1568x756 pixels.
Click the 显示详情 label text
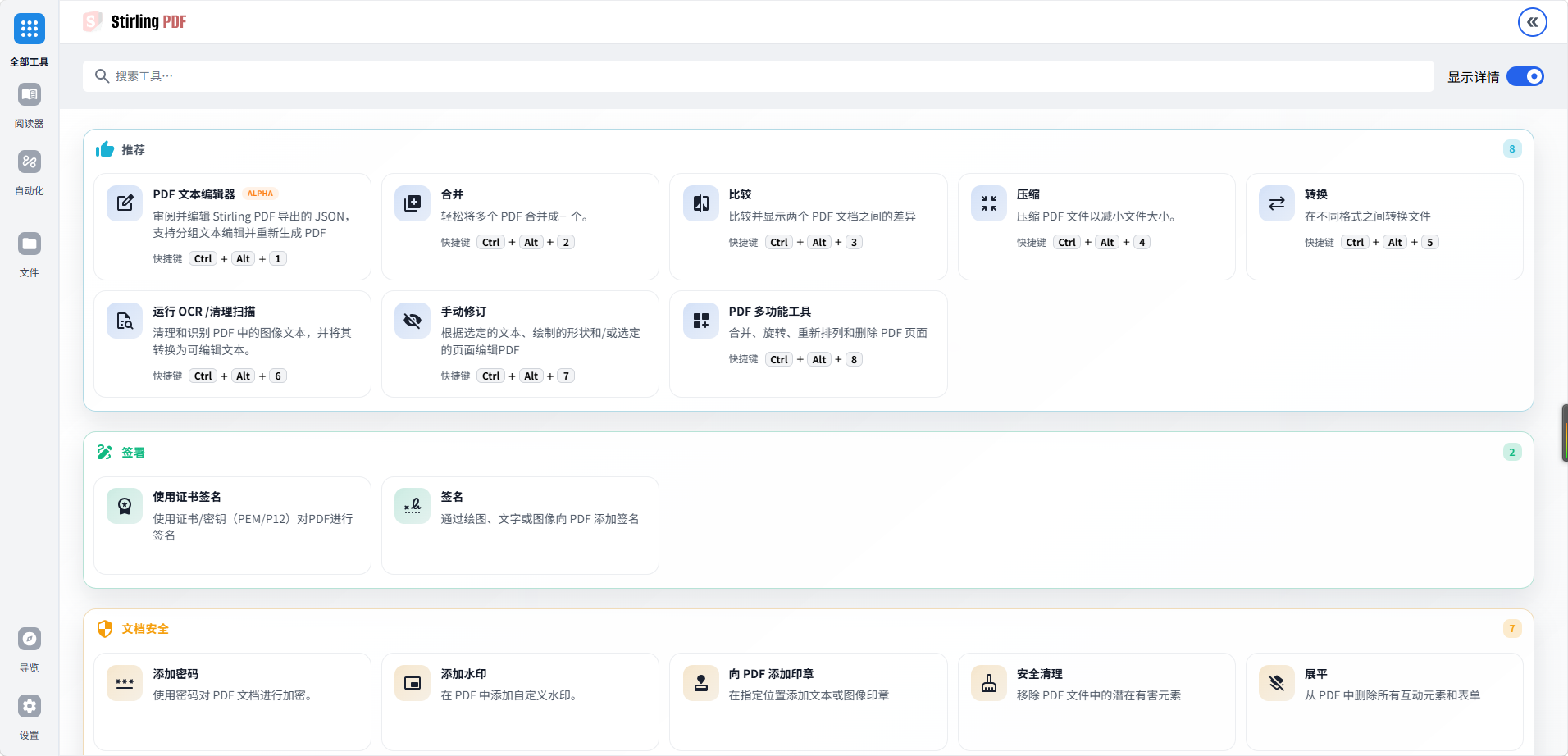coord(1474,77)
